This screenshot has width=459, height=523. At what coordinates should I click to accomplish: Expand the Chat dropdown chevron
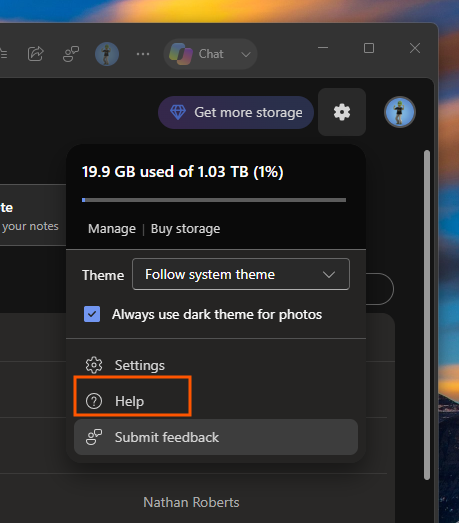coord(246,54)
